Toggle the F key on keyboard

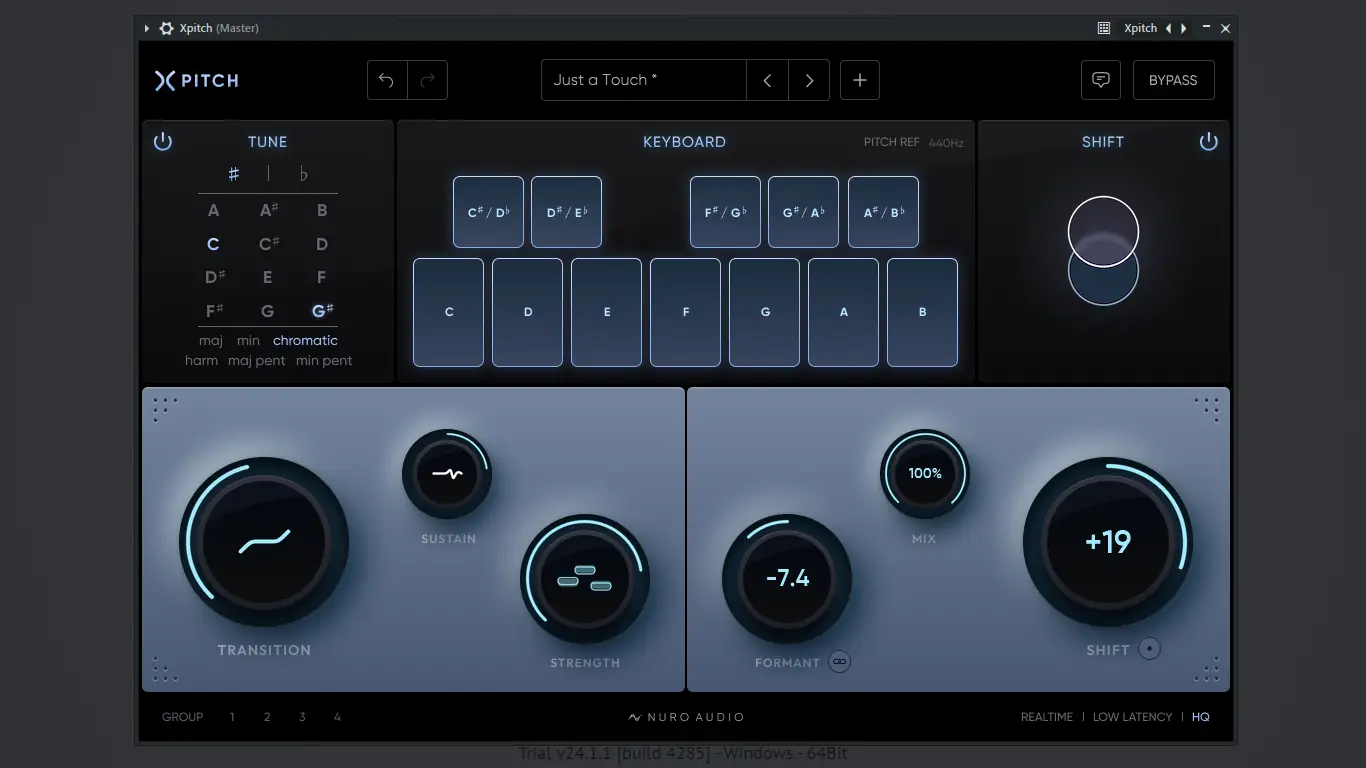(x=685, y=312)
